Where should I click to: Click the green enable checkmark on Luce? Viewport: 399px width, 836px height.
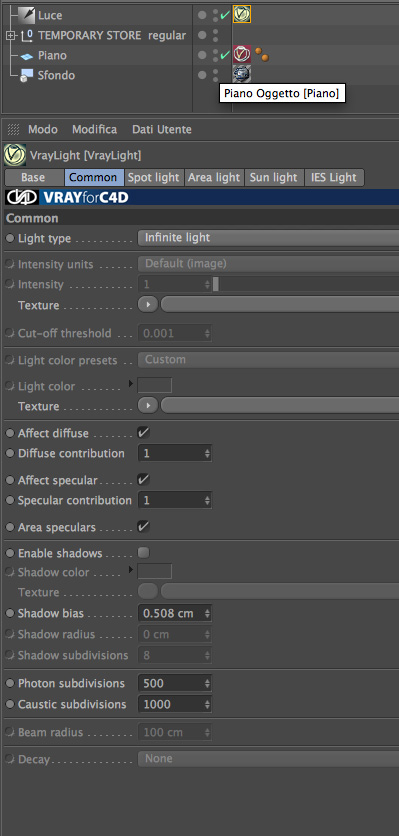click(225, 15)
